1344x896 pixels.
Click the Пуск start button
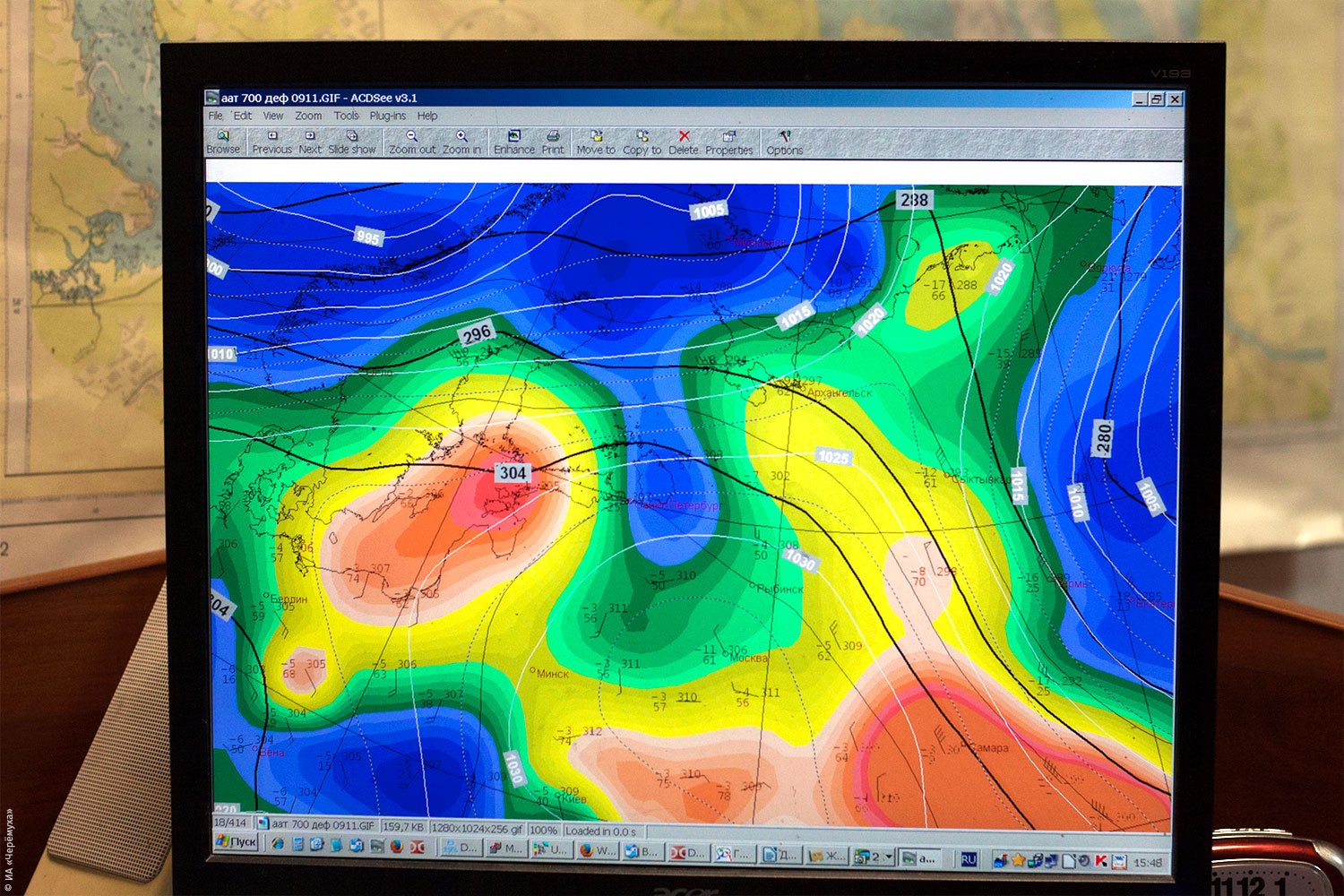(237, 842)
